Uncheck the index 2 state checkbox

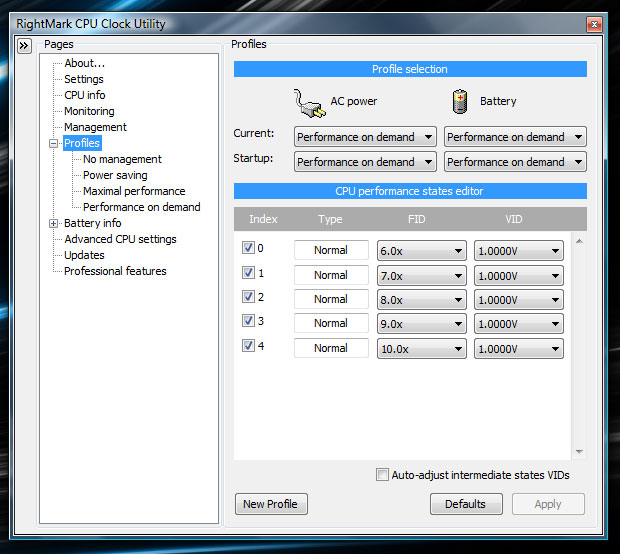(x=248, y=297)
